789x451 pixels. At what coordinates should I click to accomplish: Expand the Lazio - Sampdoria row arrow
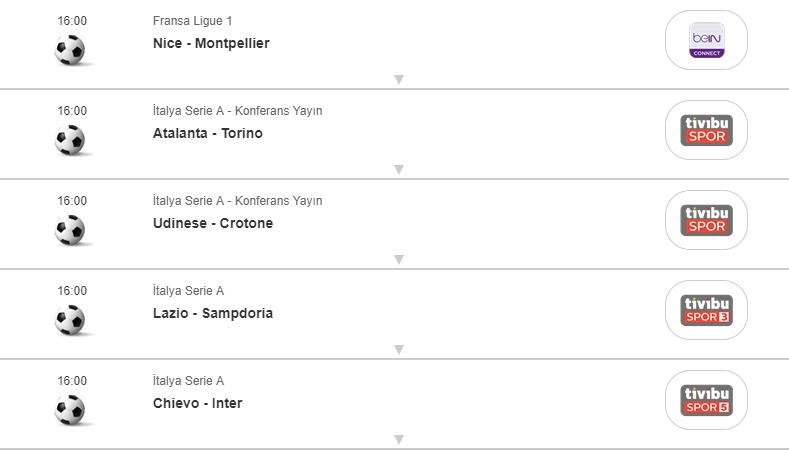[x=398, y=349]
